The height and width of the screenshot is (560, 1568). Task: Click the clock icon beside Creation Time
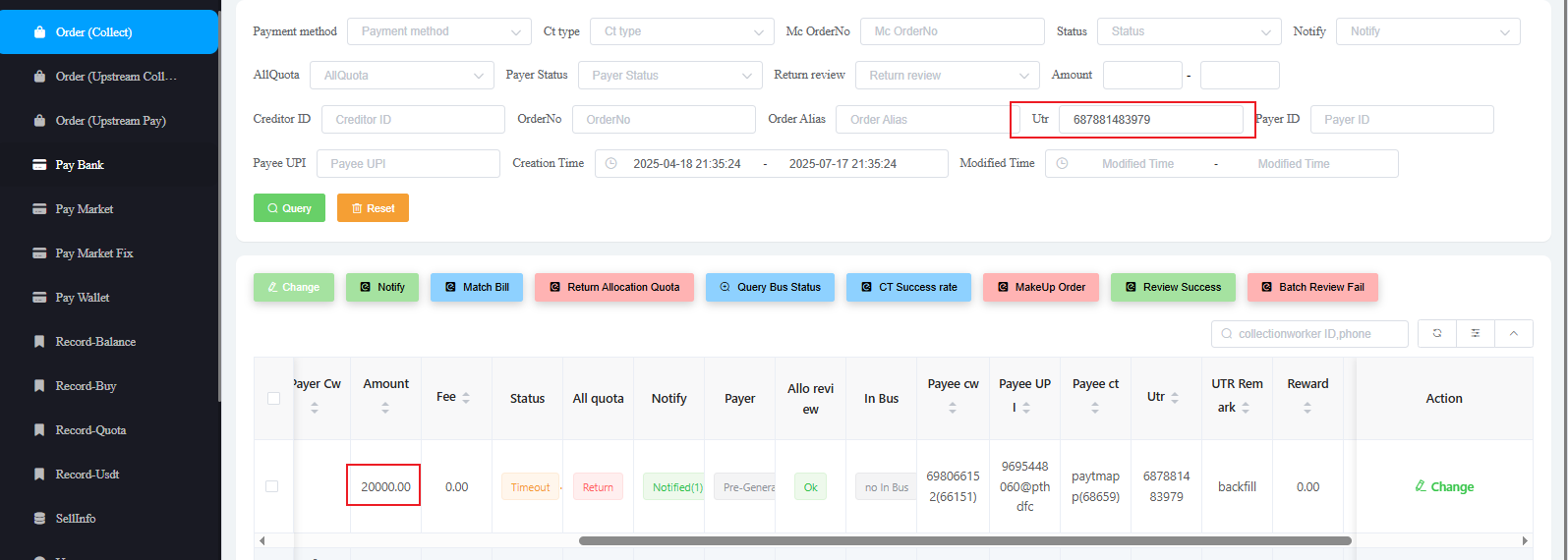tap(610, 164)
